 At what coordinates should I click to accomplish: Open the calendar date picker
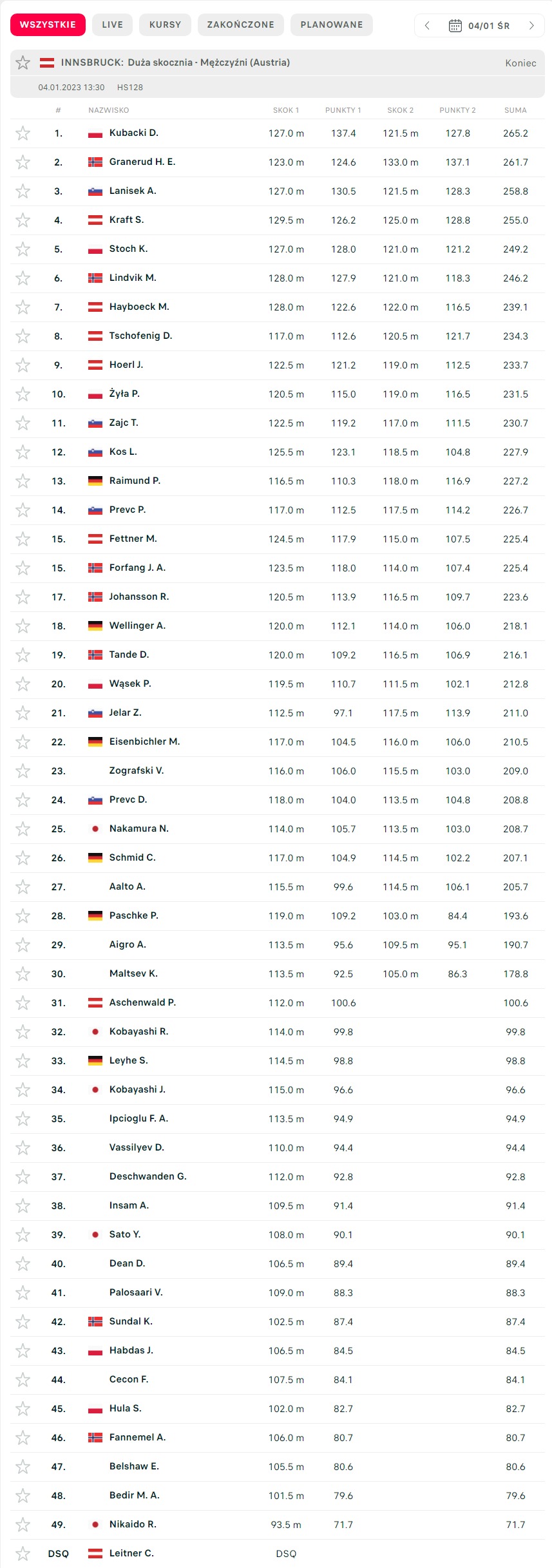point(455,26)
